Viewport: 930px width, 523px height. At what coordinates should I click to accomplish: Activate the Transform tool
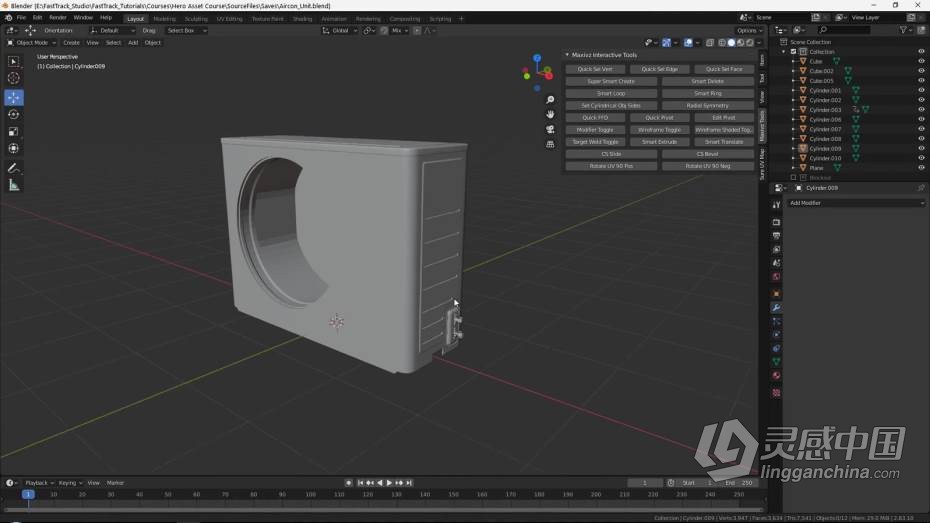click(14, 148)
